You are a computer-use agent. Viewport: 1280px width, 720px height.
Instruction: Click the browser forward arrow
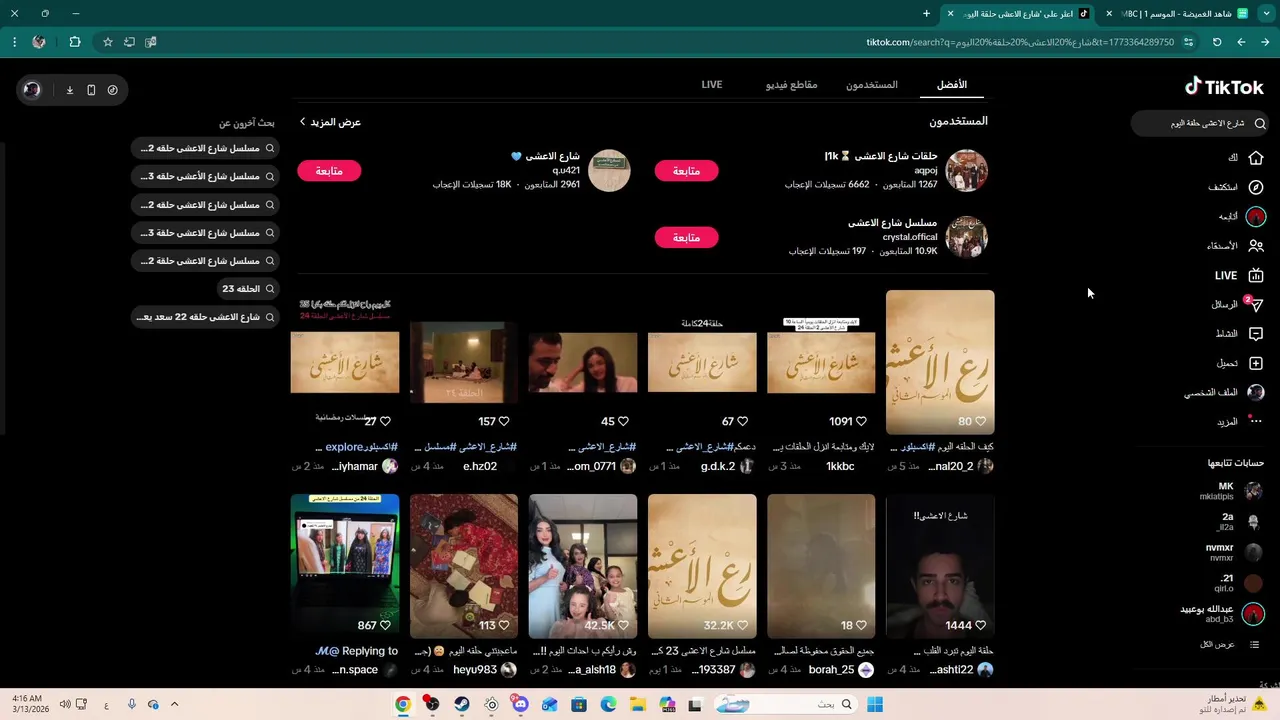[x=1241, y=42]
